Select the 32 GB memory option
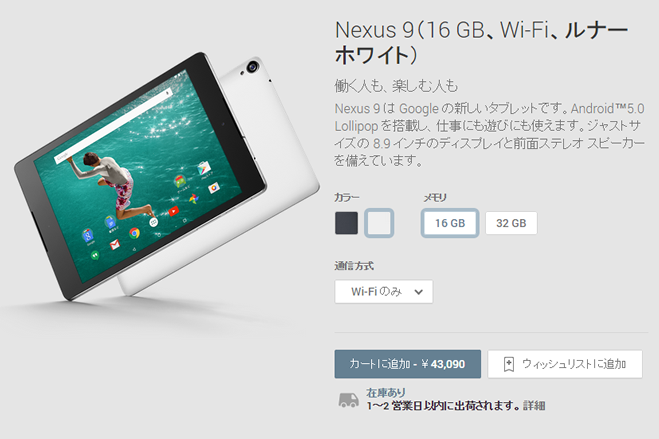This screenshot has width=659, height=439. [511, 223]
